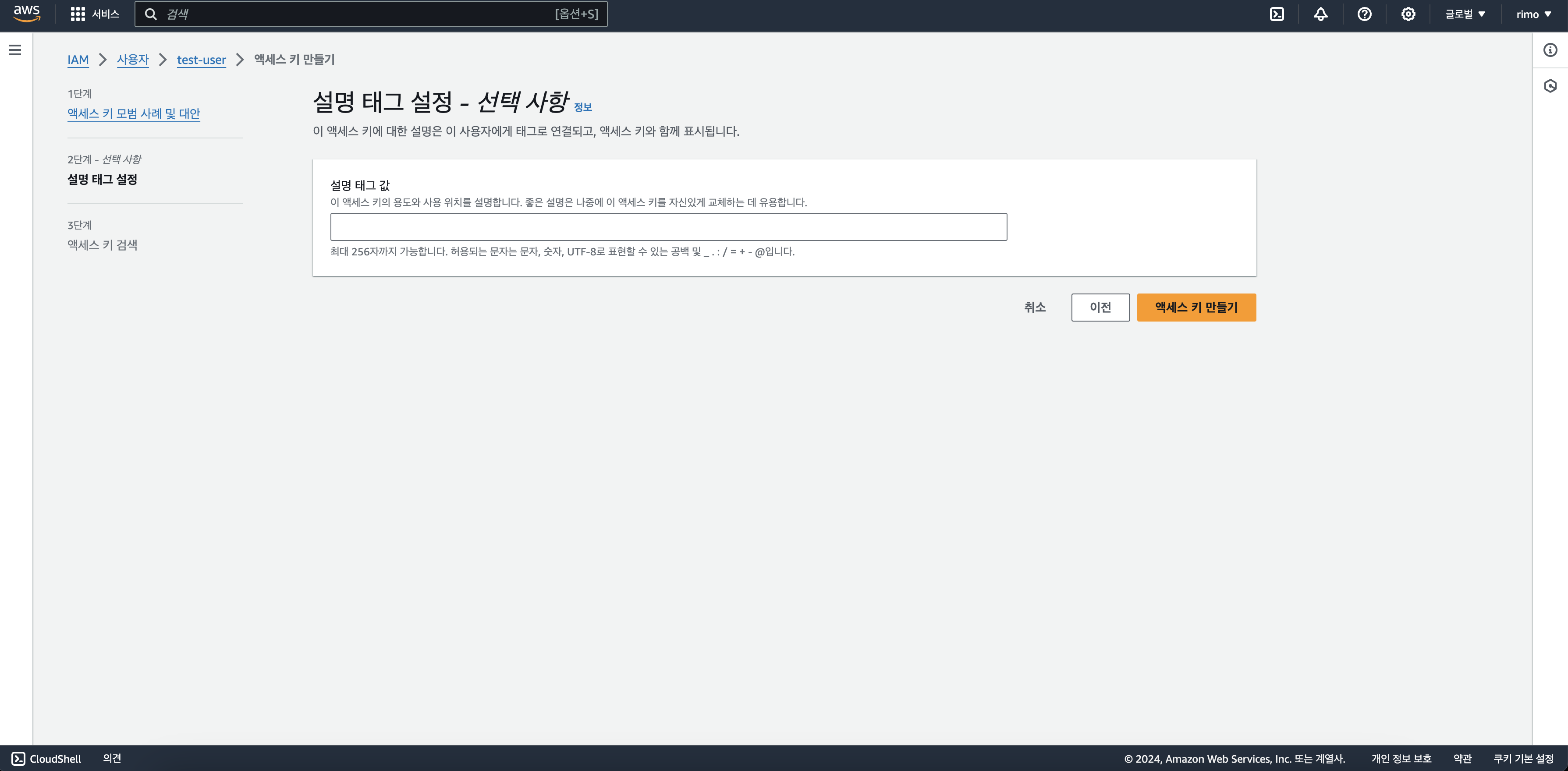1568x771 pixels.
Task: Click the hexagon icon in right sidebar
Action: coord(1550,86)
